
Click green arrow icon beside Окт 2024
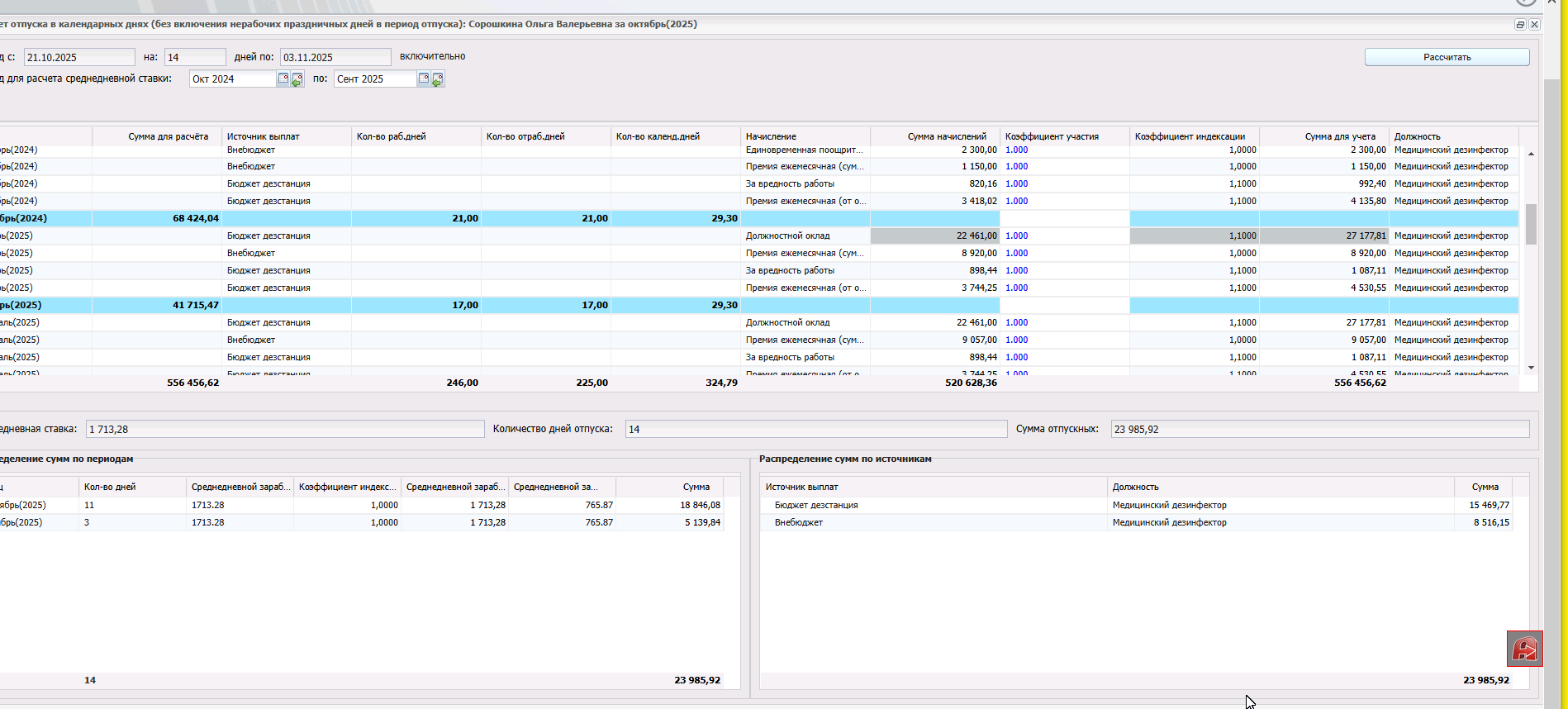coord(297,79)
